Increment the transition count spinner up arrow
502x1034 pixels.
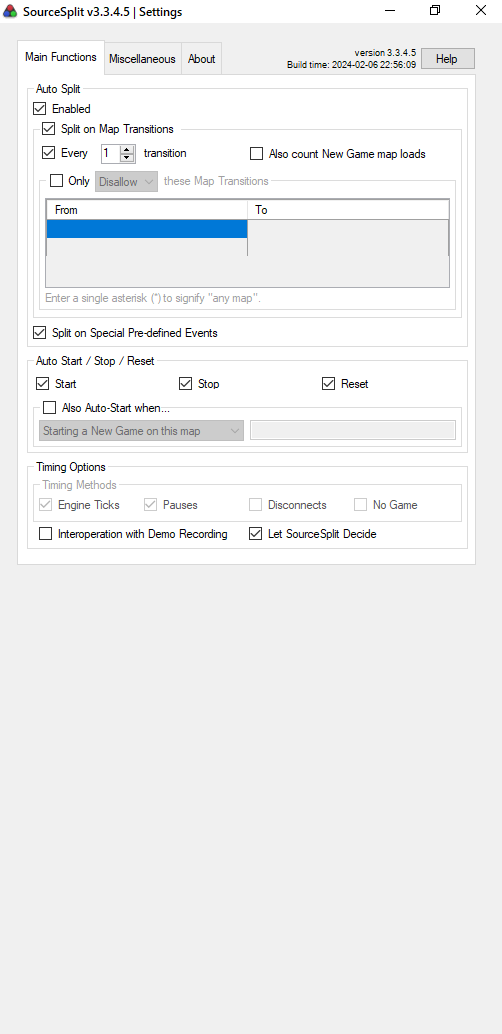pyautogui.click(x=127, y=149)
